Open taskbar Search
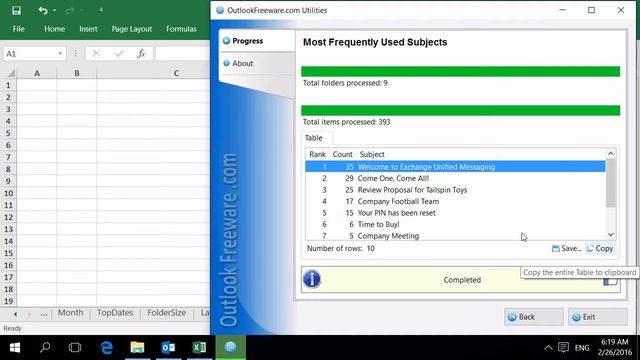The image size is (640, 360). point(45,347)
